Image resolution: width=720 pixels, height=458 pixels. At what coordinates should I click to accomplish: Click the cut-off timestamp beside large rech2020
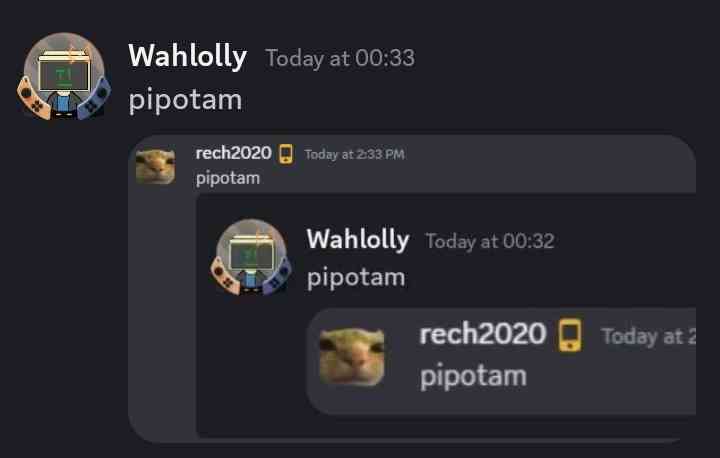[649, 337]
